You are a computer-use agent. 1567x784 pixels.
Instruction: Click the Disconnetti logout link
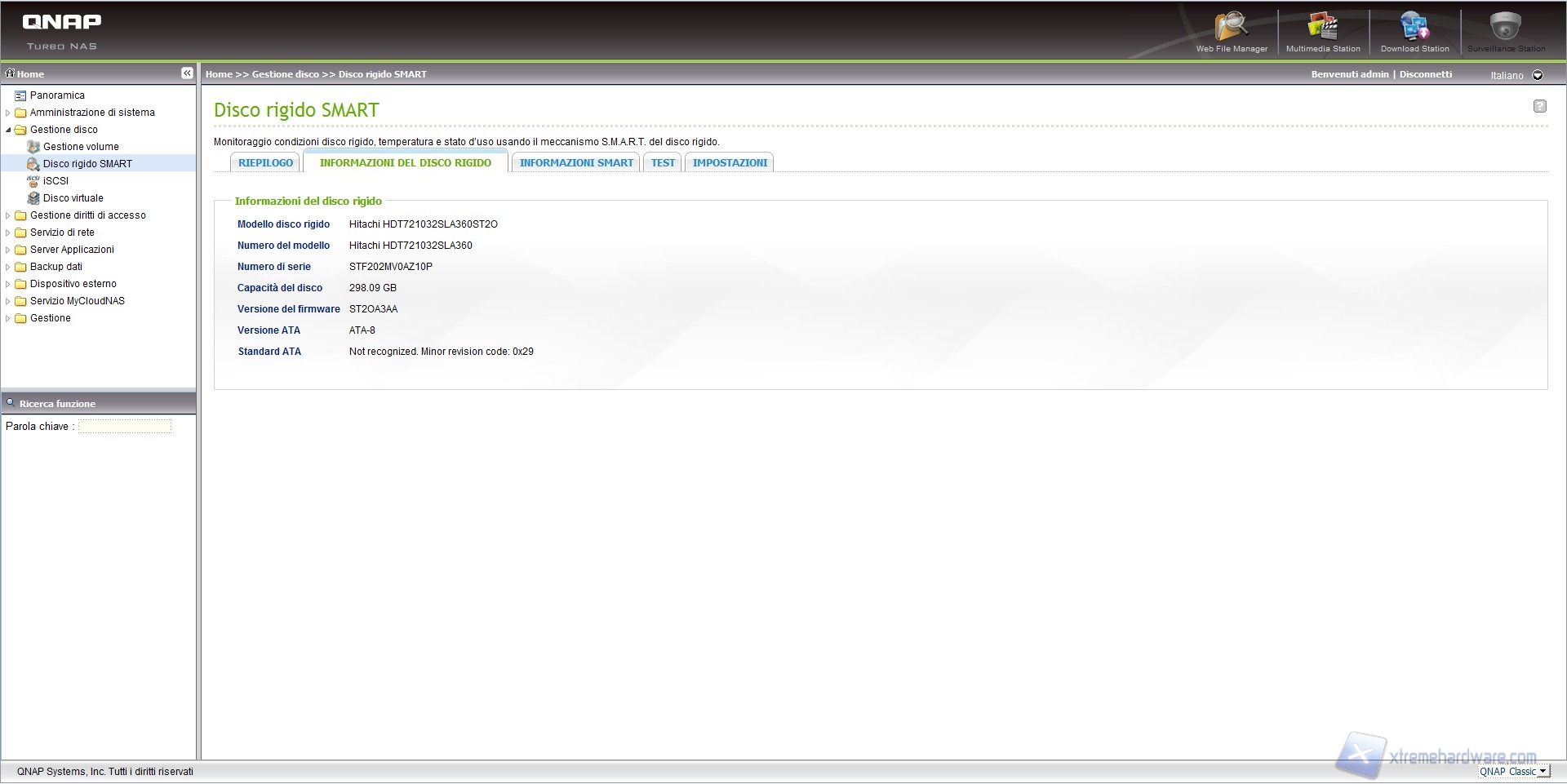point(1425,74)
